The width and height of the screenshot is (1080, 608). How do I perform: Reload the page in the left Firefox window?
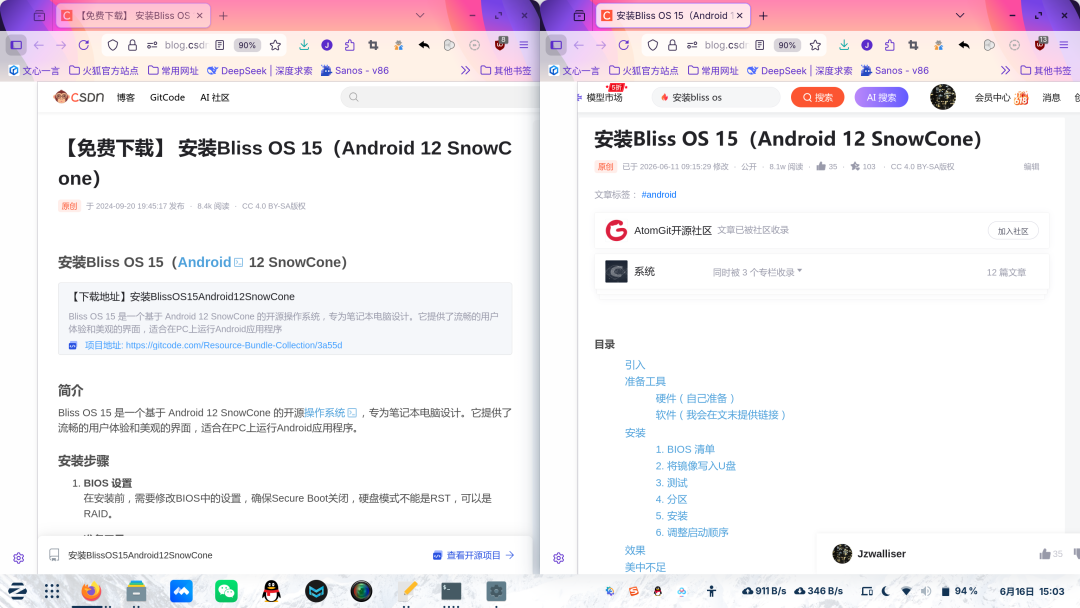point(83,45)
